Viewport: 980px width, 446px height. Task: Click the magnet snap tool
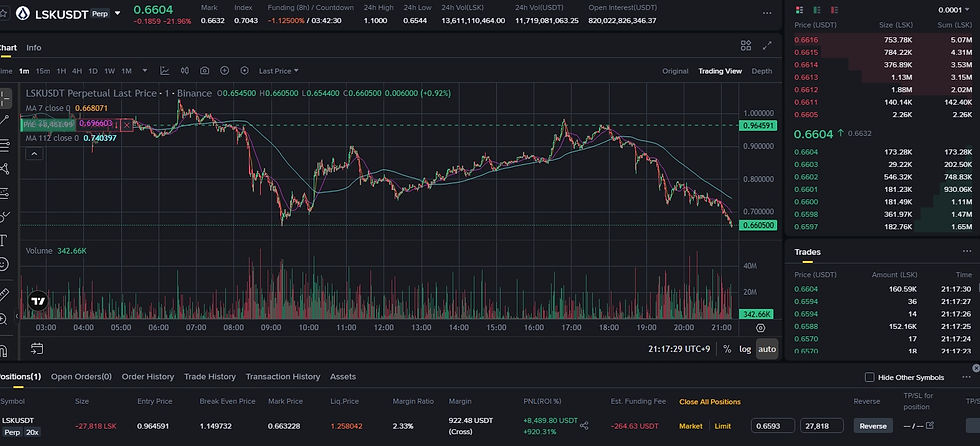[x=4, y=350]
